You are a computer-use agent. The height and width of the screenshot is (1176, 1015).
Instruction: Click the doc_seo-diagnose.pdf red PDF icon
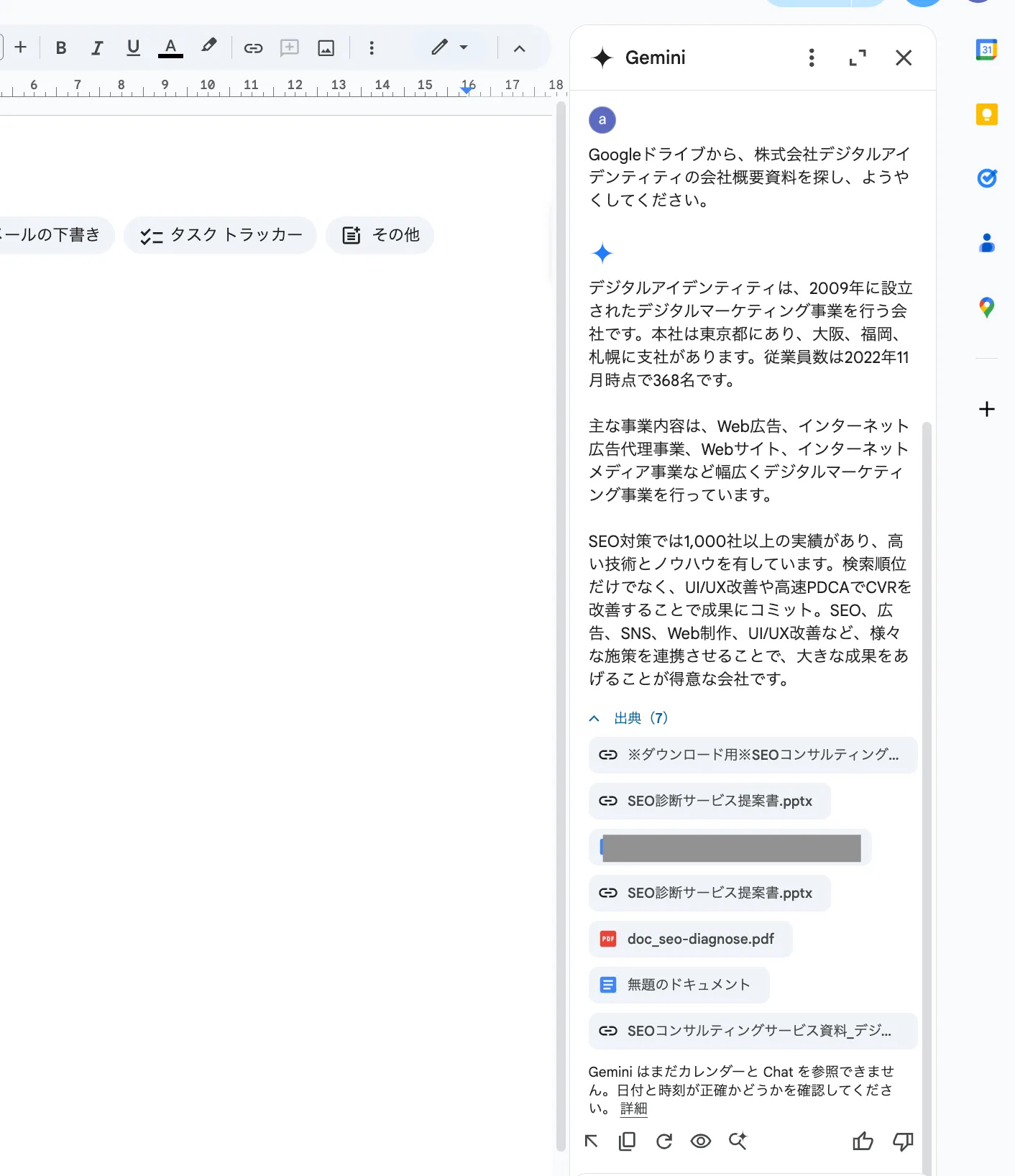pos(608,939)
